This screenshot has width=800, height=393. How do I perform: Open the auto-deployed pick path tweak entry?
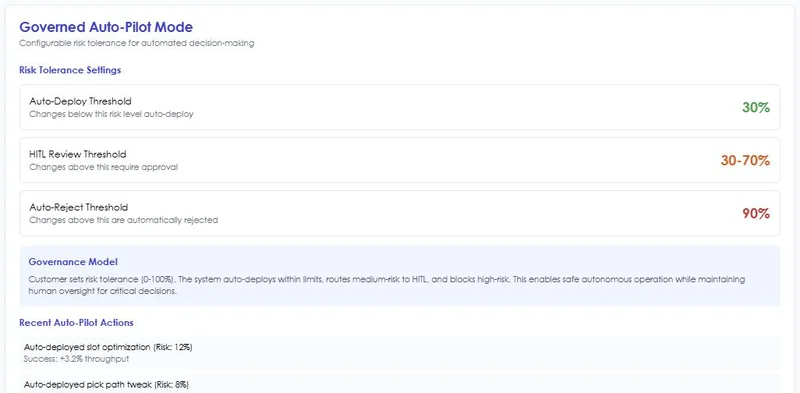point(399,383)
